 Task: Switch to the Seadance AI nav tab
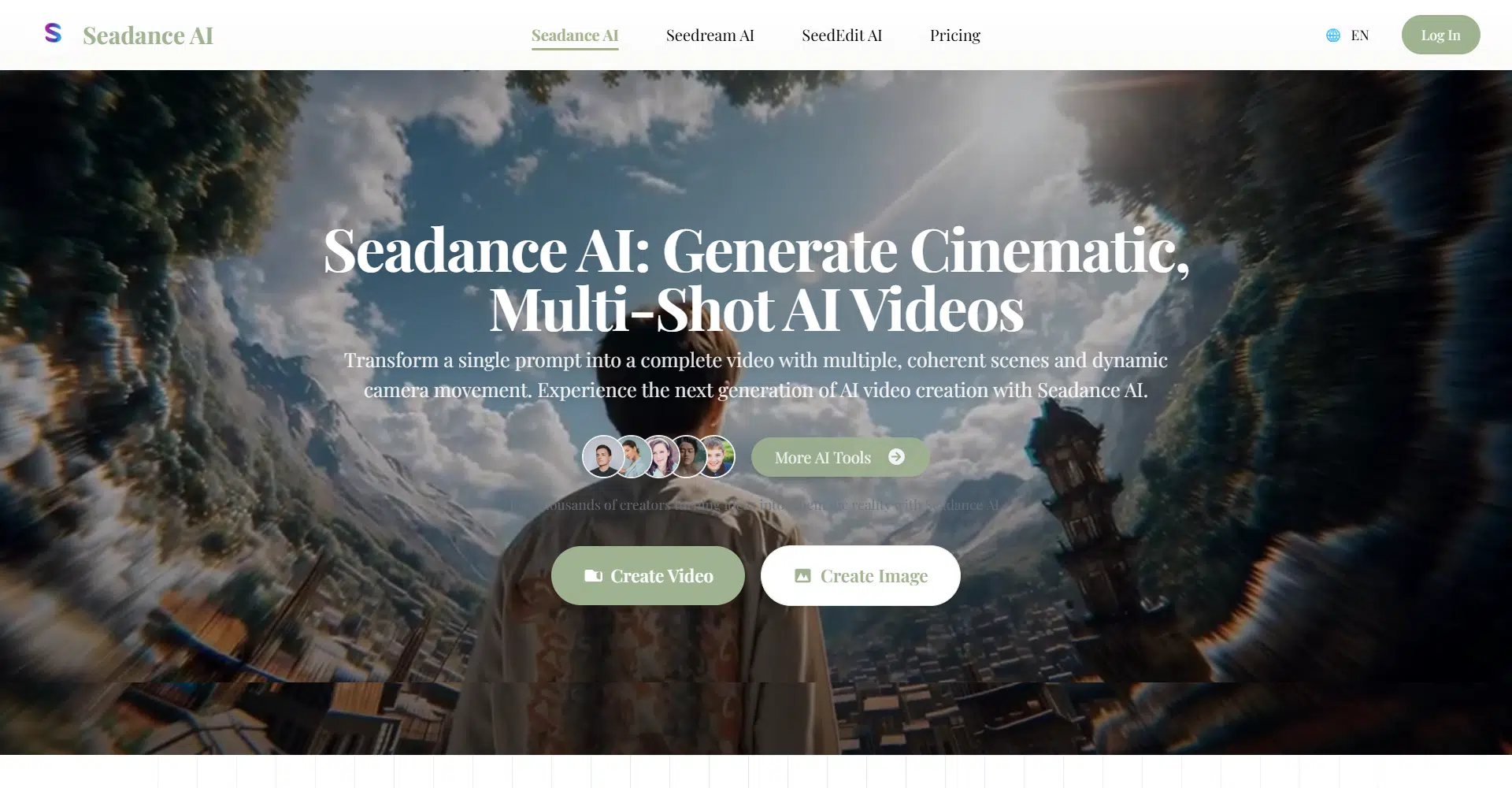click(574, 35)
